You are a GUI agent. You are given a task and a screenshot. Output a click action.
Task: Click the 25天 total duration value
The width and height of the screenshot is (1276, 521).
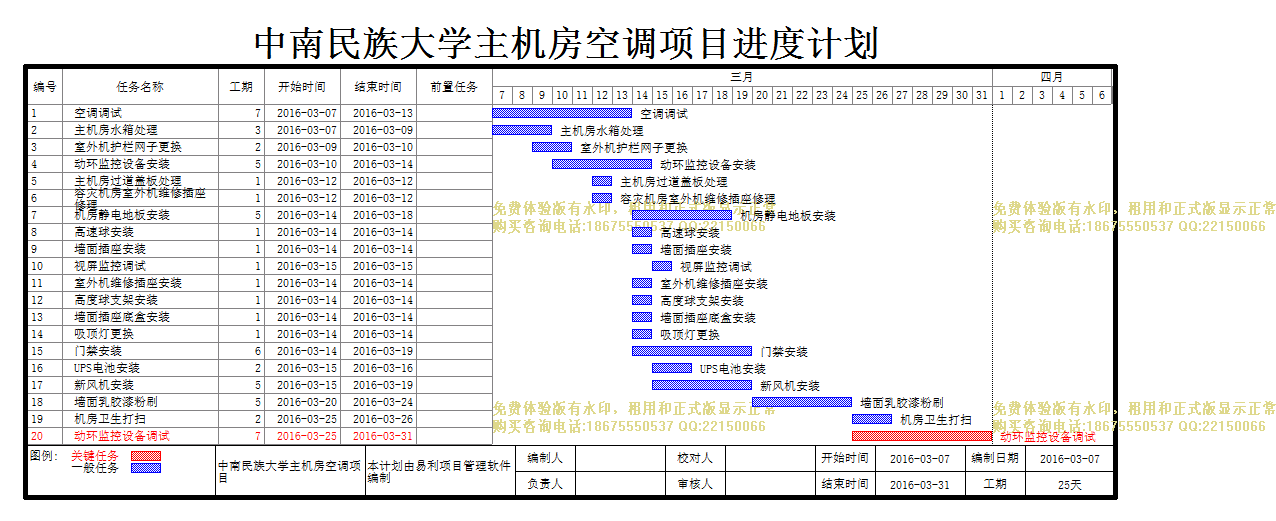click(x=1070, y=484)
